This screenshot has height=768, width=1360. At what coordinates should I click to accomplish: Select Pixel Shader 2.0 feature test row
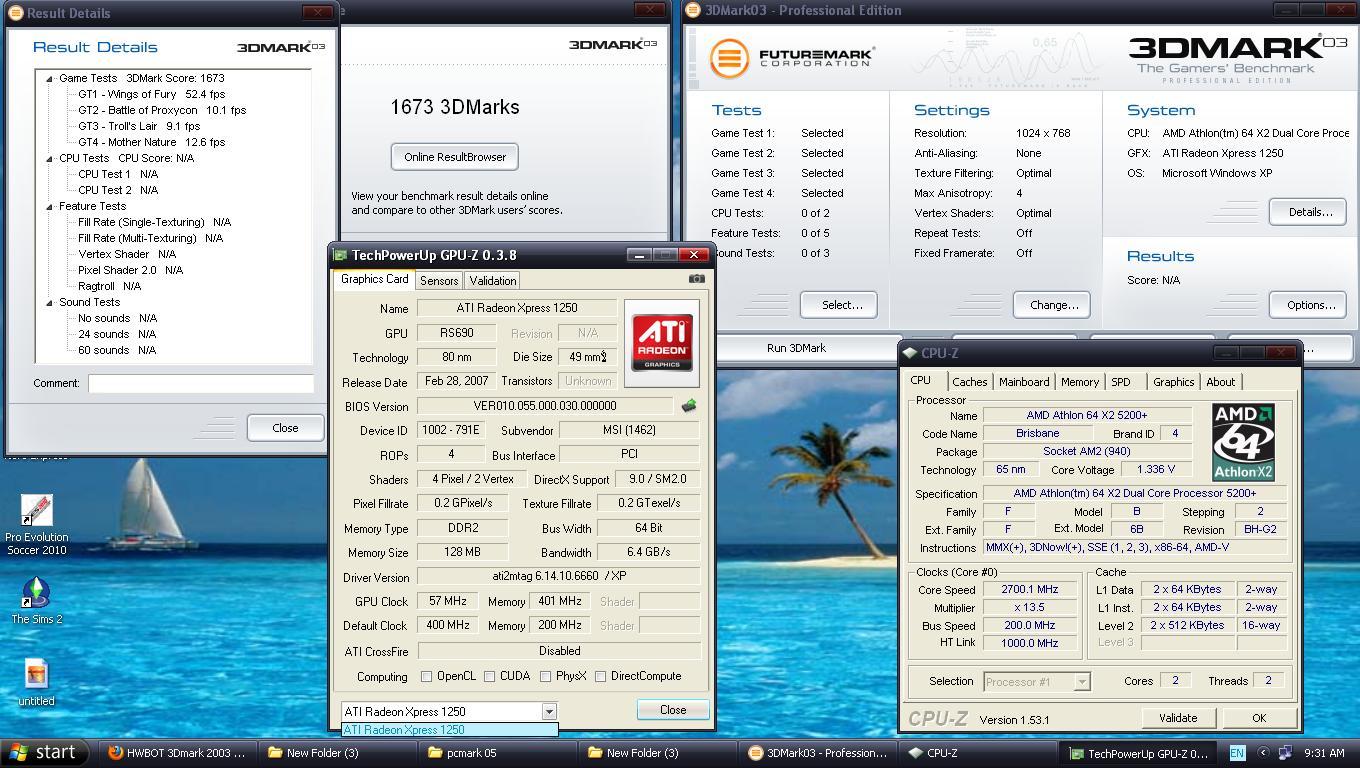tap(131, 270)
